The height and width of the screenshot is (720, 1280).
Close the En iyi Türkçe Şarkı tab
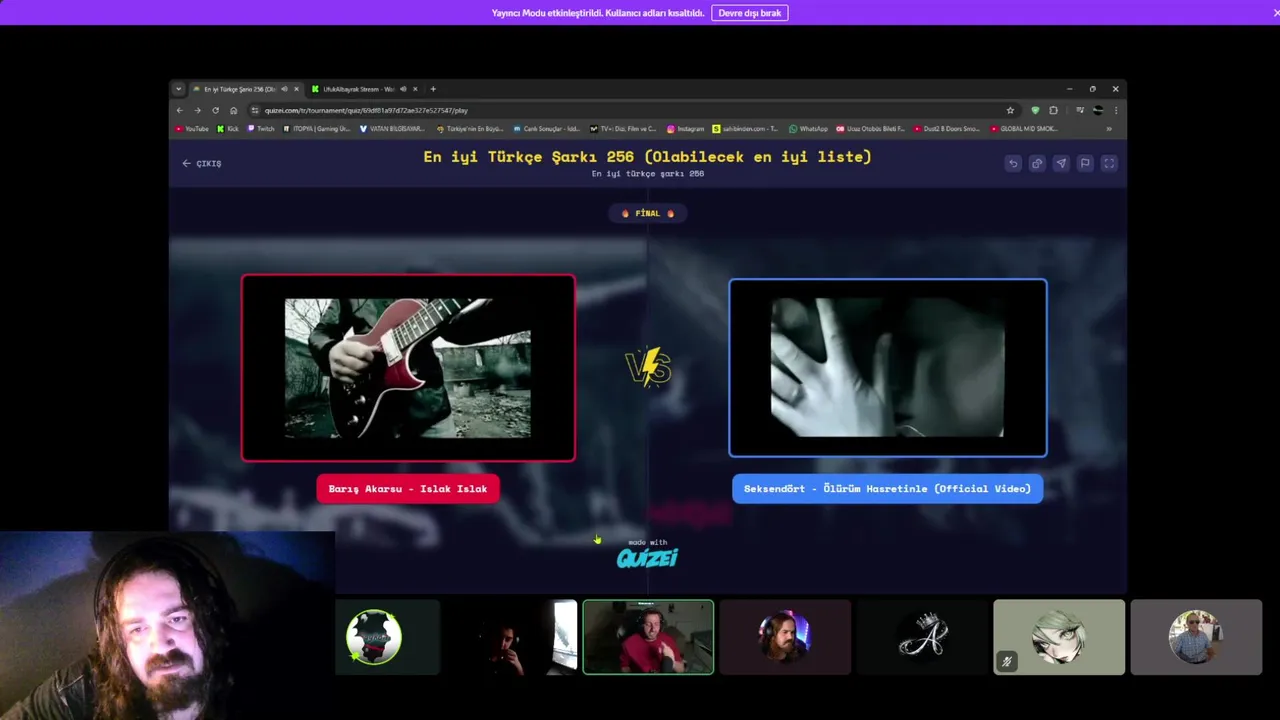(296, 89)
